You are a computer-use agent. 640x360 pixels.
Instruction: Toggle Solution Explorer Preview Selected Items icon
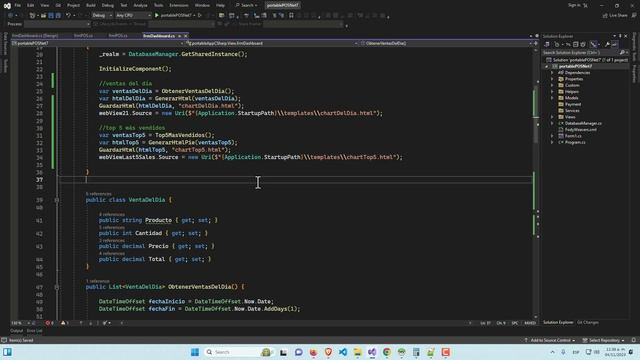pyautogui.click(x=615, y=44)
